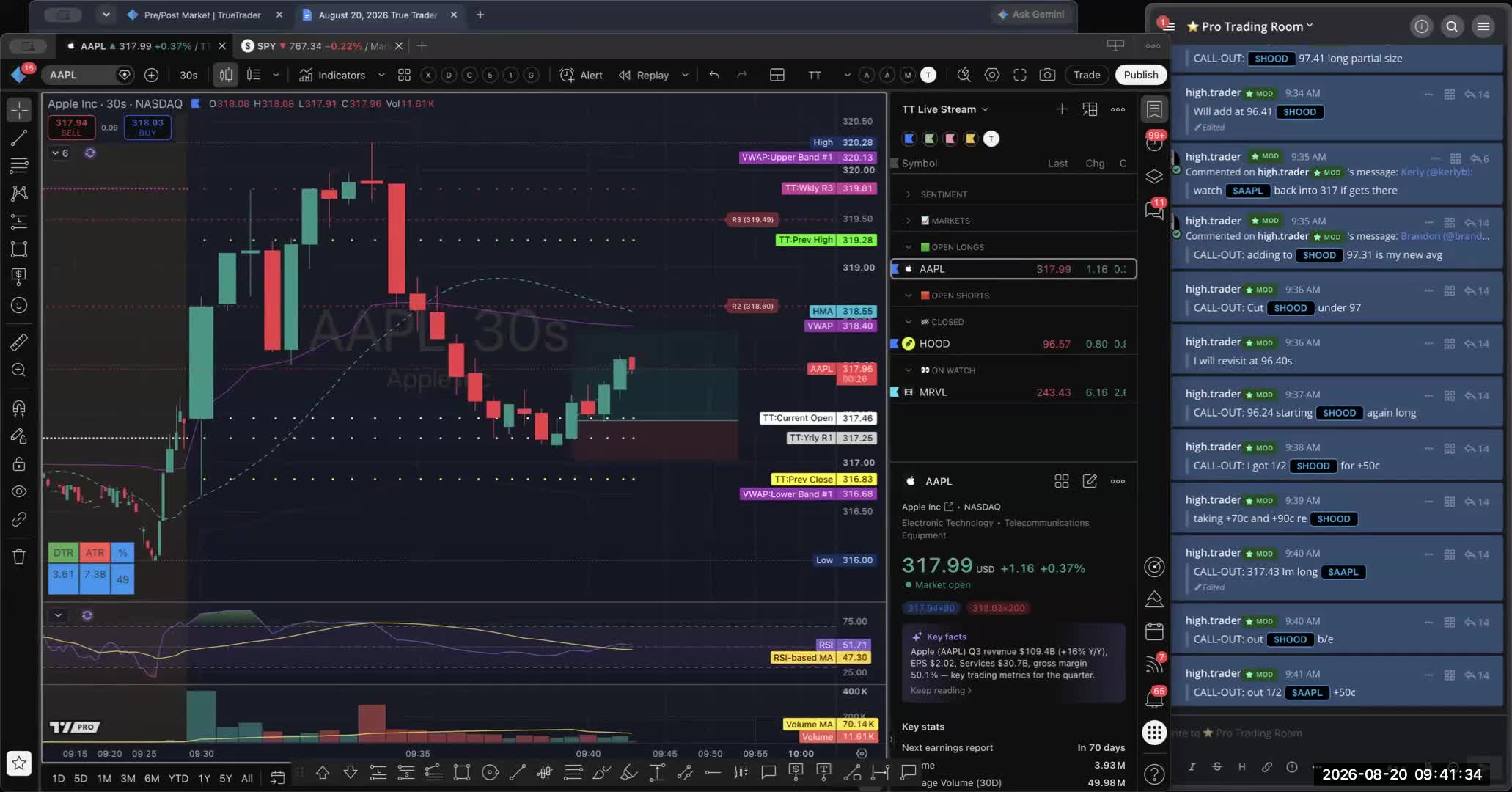Click the BUY 318.03 button
Viewport: 1512px width, 792px height.
147,127
